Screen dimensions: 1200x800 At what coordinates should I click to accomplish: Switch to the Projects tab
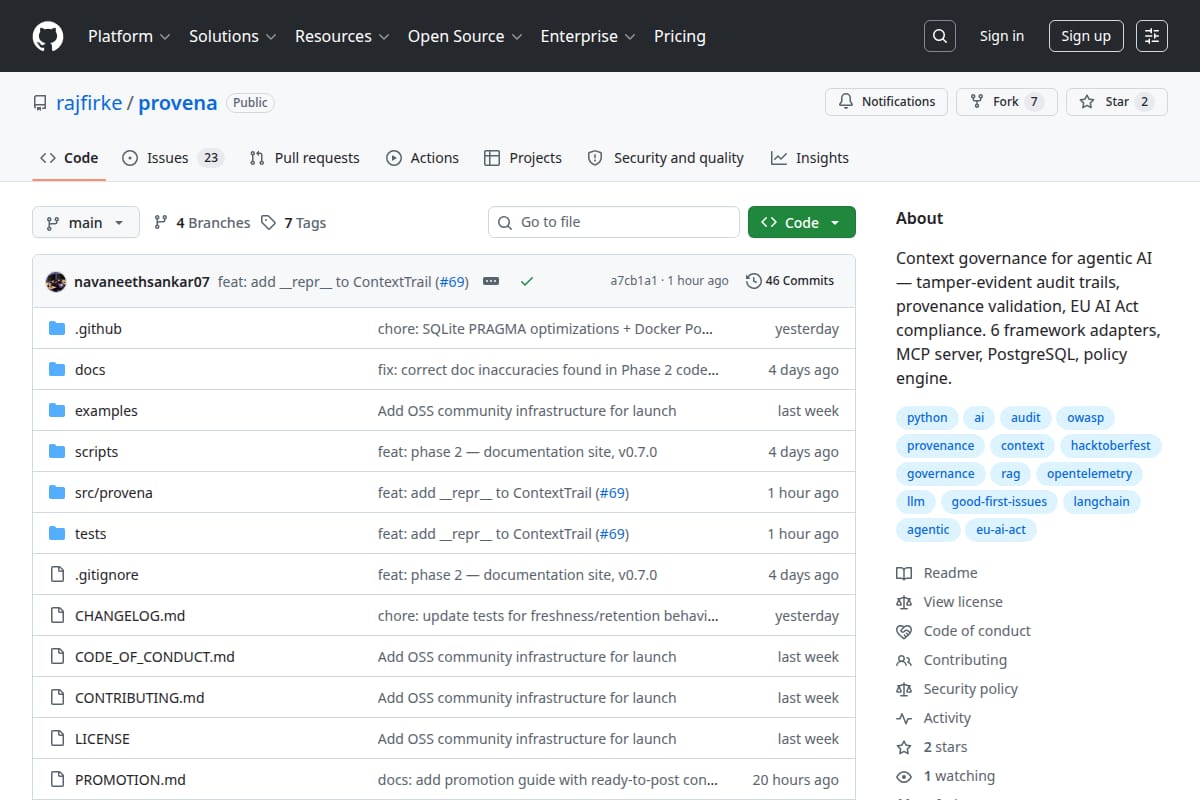click(x=523, y=158)
